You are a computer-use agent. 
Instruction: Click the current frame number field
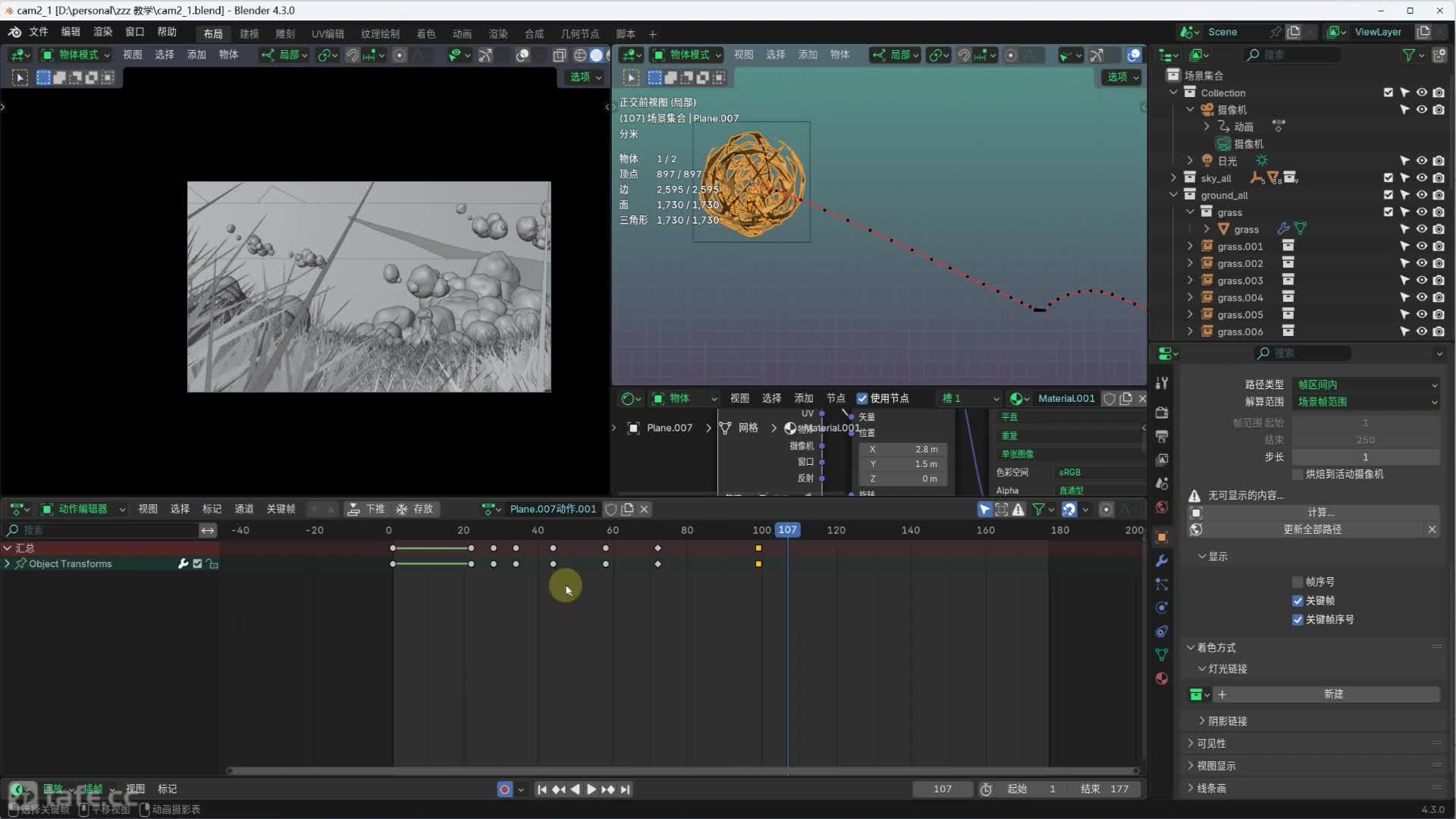coord(943,789)
